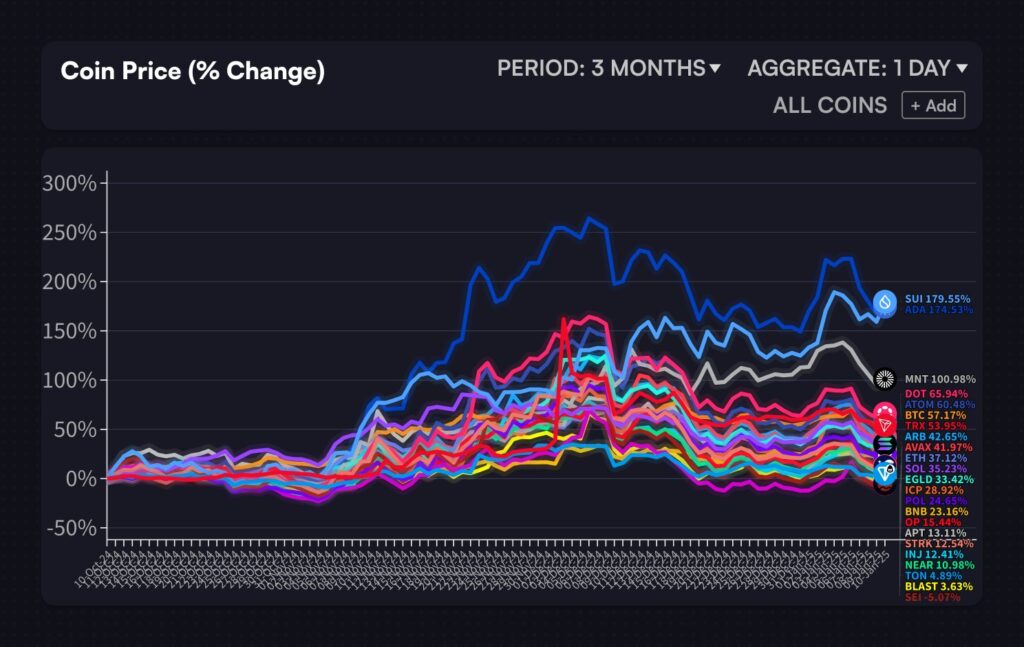Select the POL 24.65% legend label
Image resolution: width=1024 pixels, height=647 pixels.
click(x=935, y=501)
